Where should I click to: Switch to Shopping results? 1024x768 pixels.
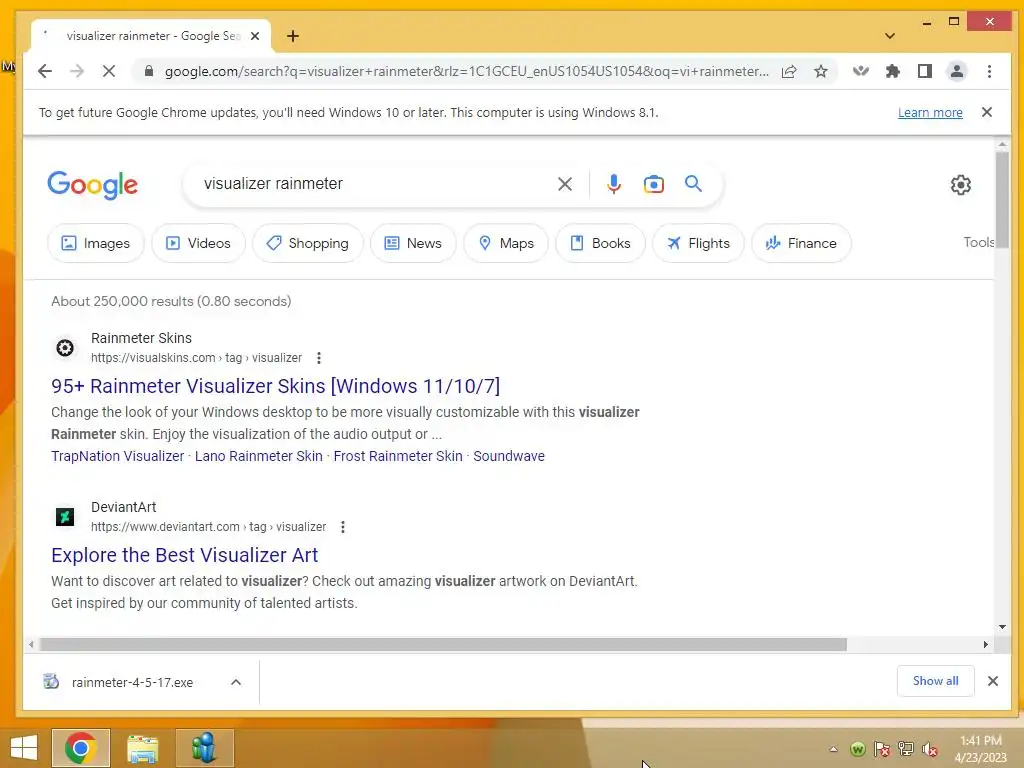point(308,243)
